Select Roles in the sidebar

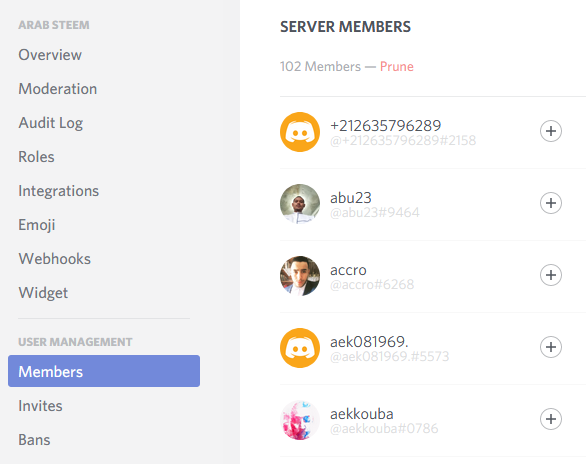[36, 157]
